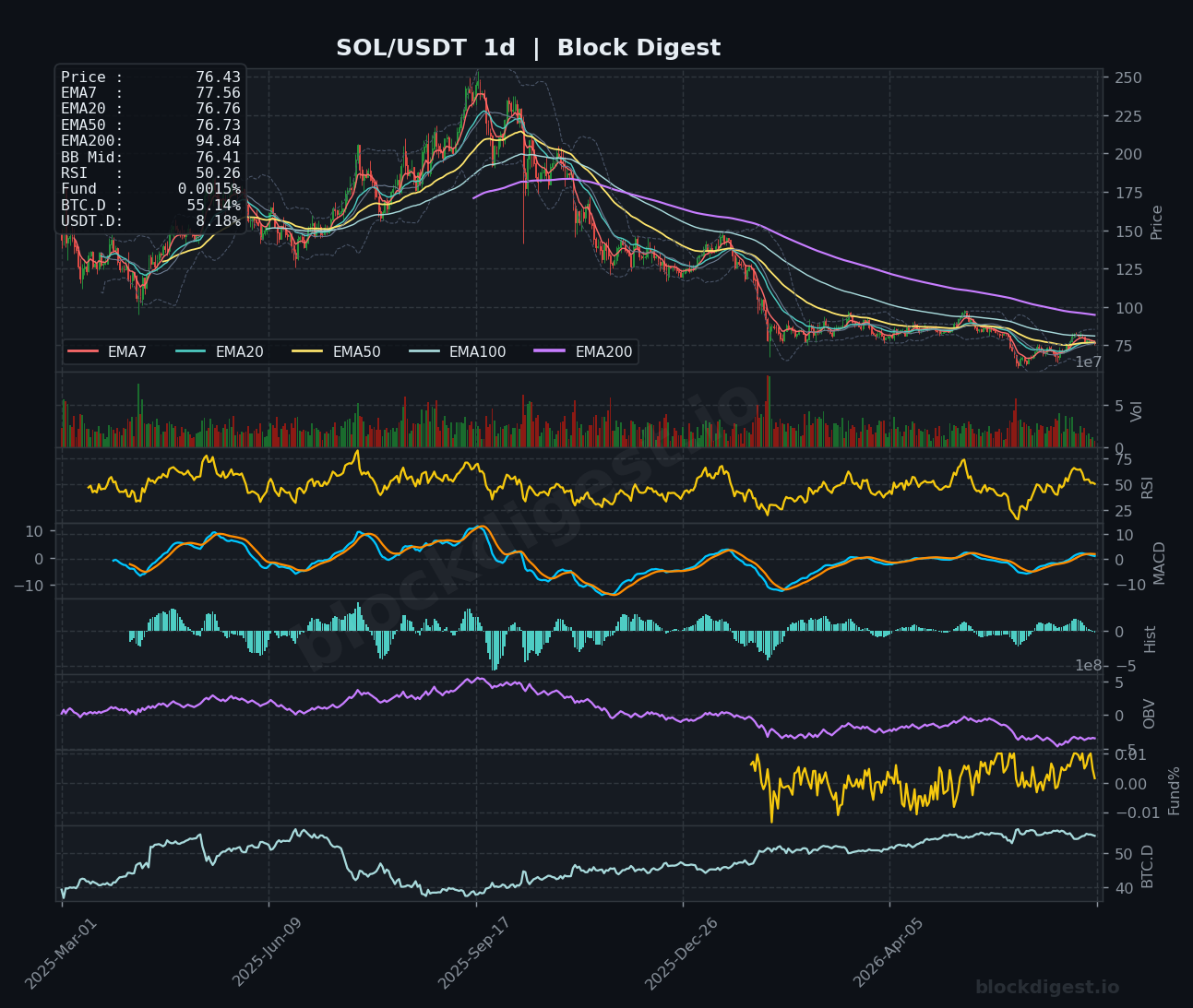Click the EMA20 value 76.76 in stats box
Screen dimensions: 1193x1008
[x=218, y=109]
